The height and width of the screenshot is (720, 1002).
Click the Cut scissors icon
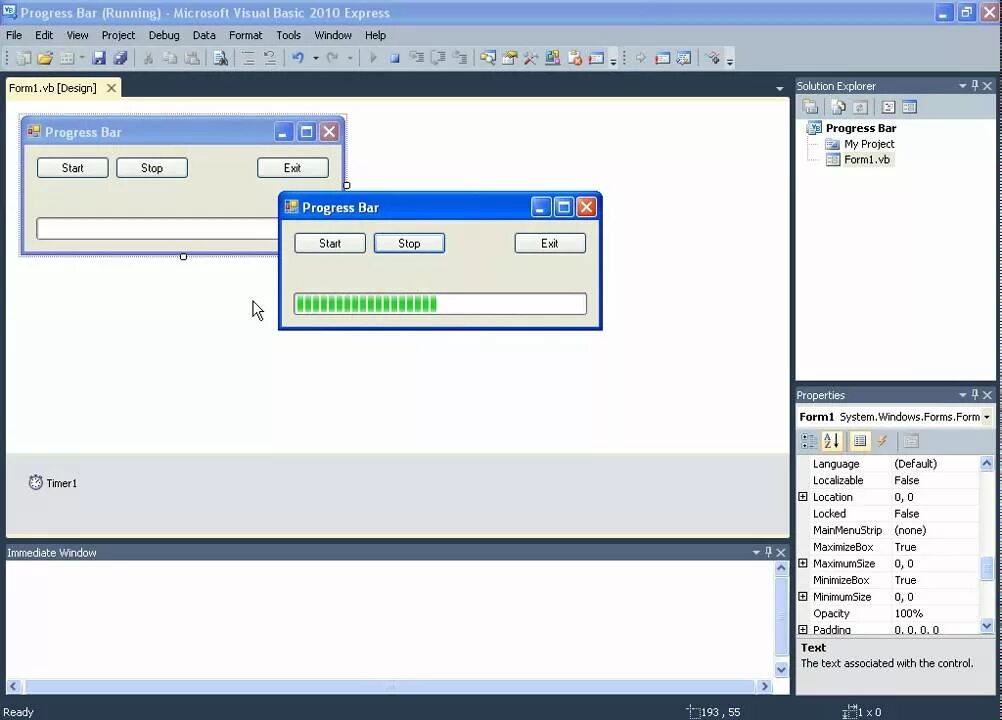148,59
